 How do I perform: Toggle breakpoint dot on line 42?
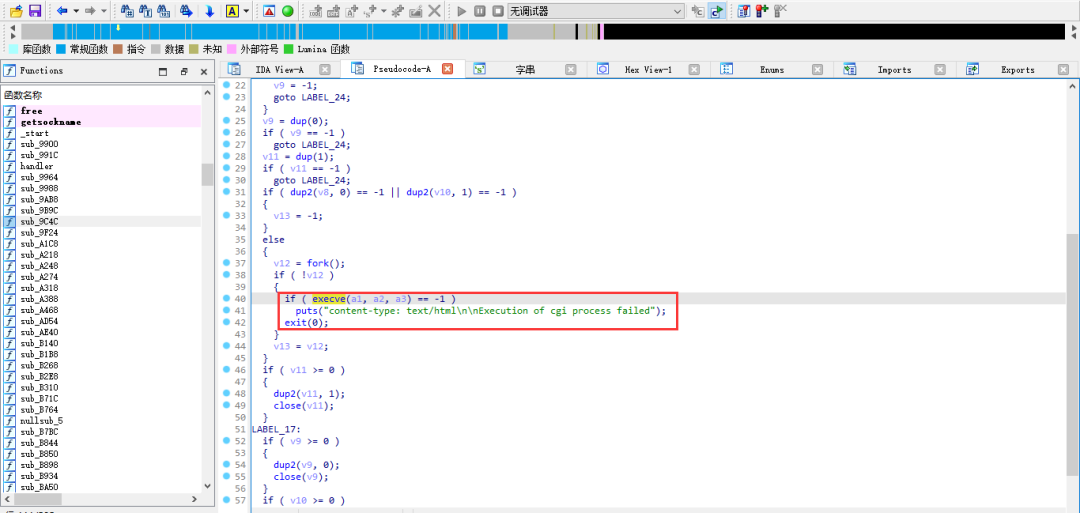pos(227,322)
